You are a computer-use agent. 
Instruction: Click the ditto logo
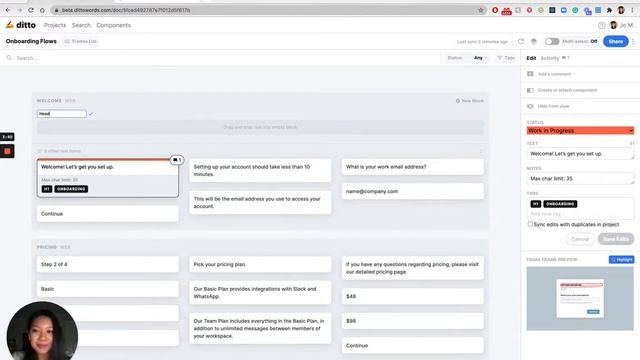(x=21, y=25)
